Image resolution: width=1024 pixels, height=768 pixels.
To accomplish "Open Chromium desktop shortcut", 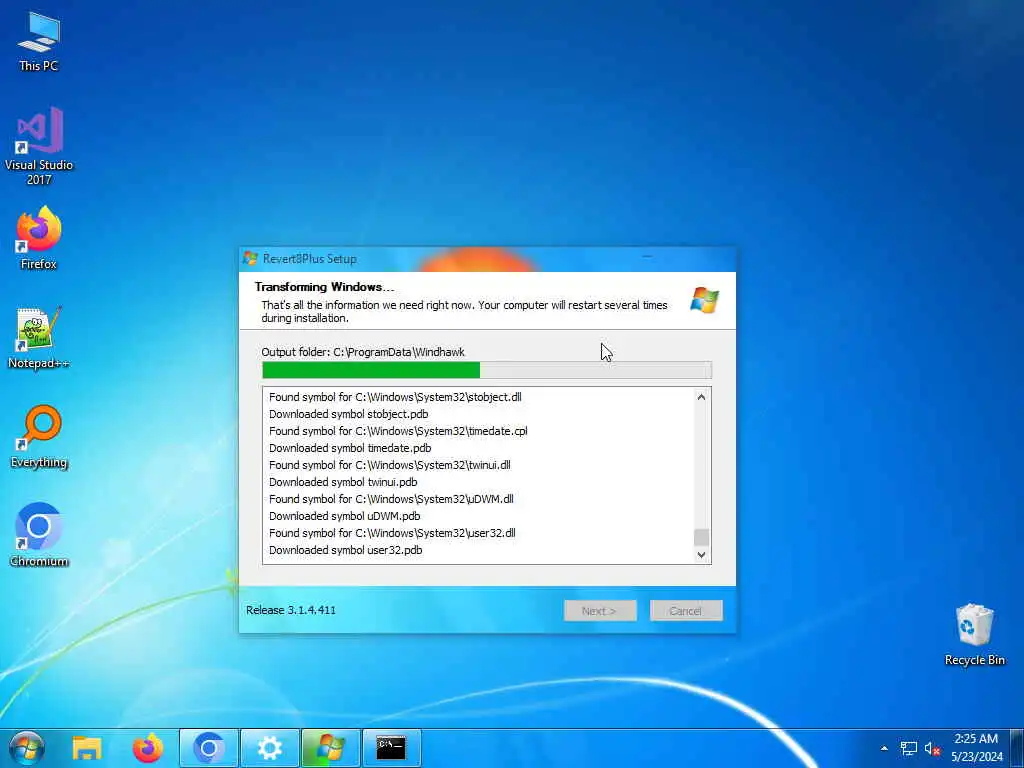I will [x=39, y=536].
